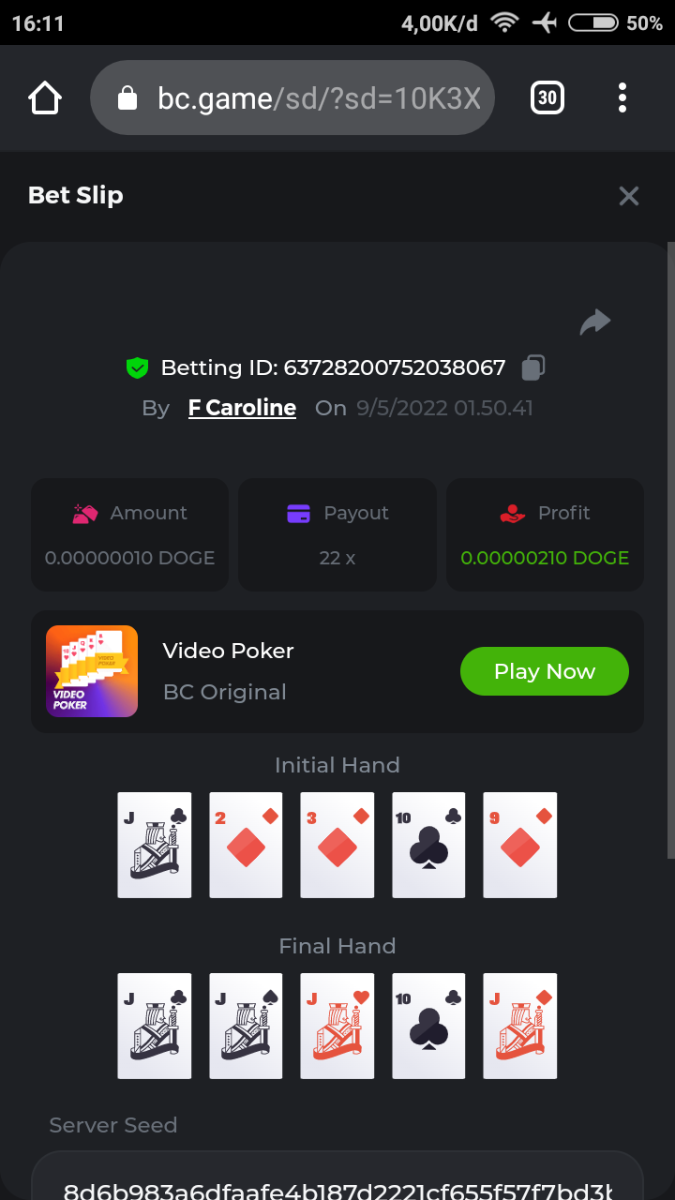The width and height of the screenshot is (675, 1200).
Task: Open the tab switcher showing 30 tabs
Action: [x=547, y=98]
